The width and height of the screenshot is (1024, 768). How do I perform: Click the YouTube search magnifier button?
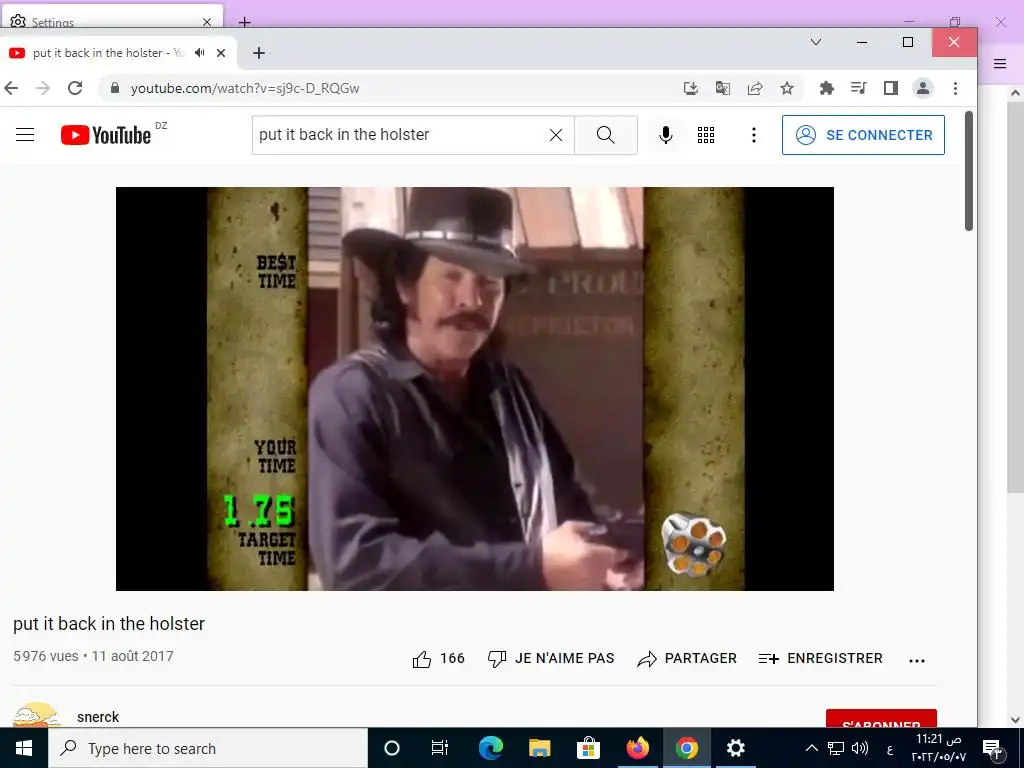pyautogui.click(x=606, y=135)
